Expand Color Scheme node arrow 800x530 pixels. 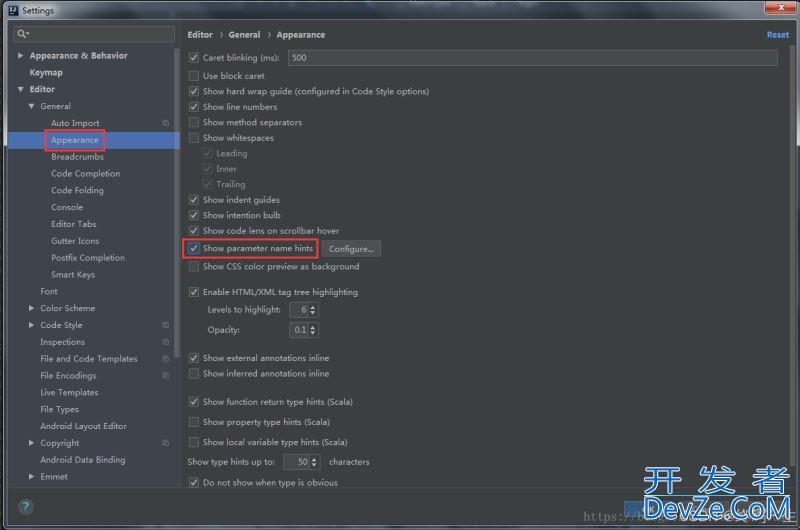32,308
